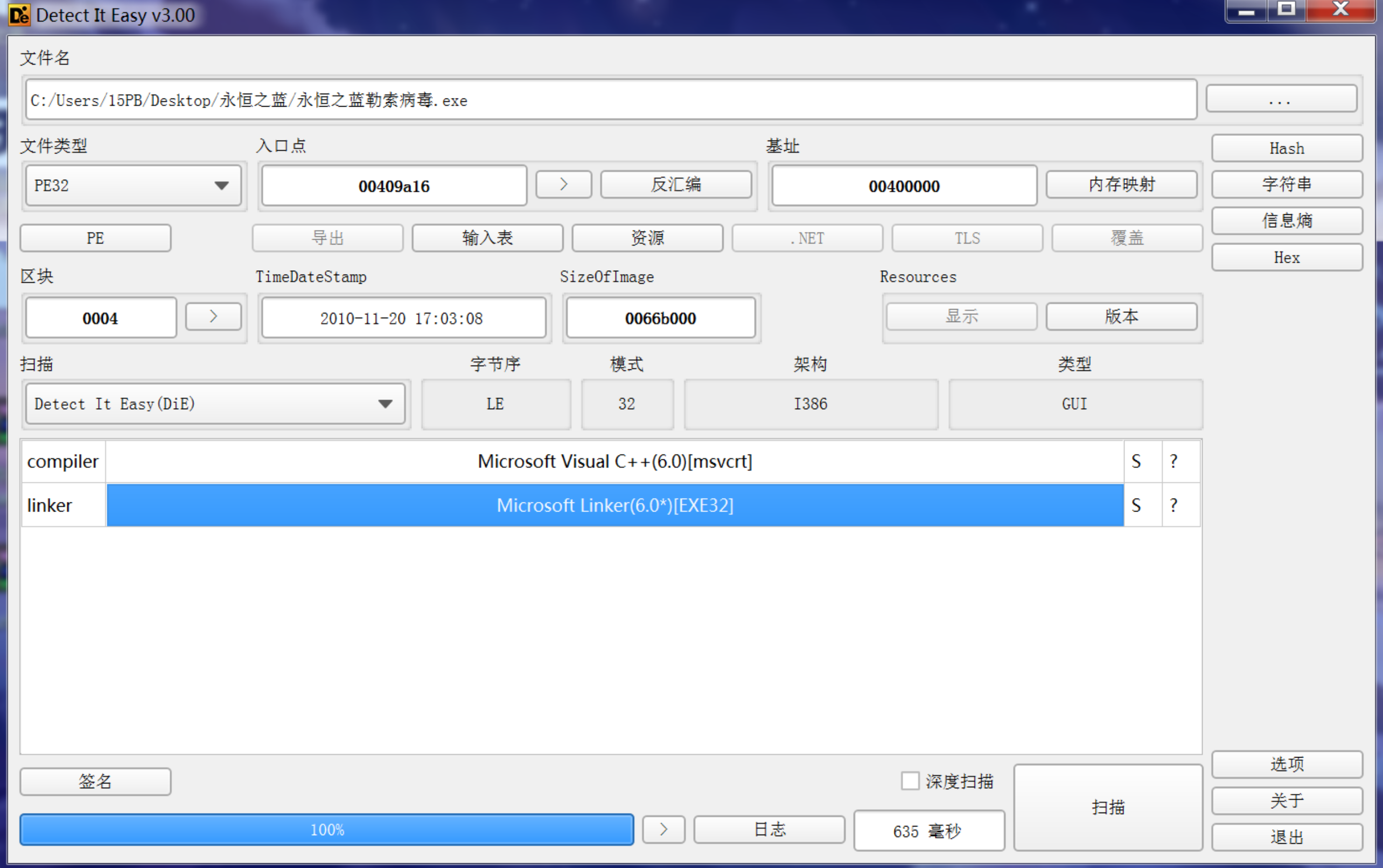Click the 100% progress bar
This screenshot has width=1383, height=868.
[x=327, y=830]
